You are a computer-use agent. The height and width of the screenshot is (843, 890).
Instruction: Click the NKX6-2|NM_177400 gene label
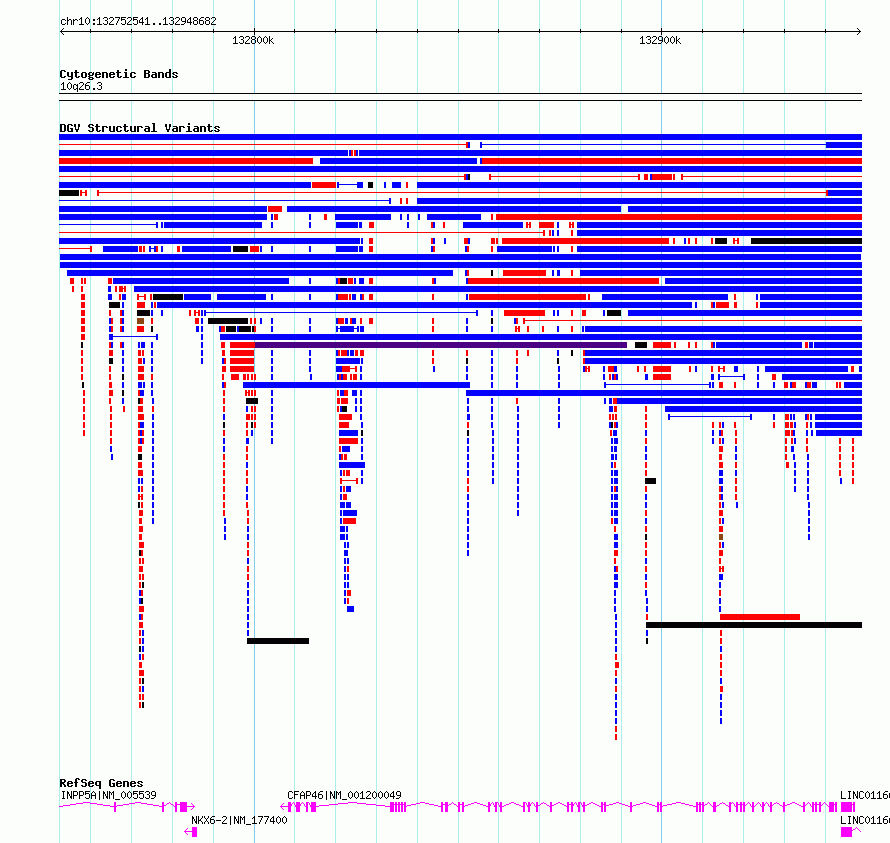tap(239, 820)
